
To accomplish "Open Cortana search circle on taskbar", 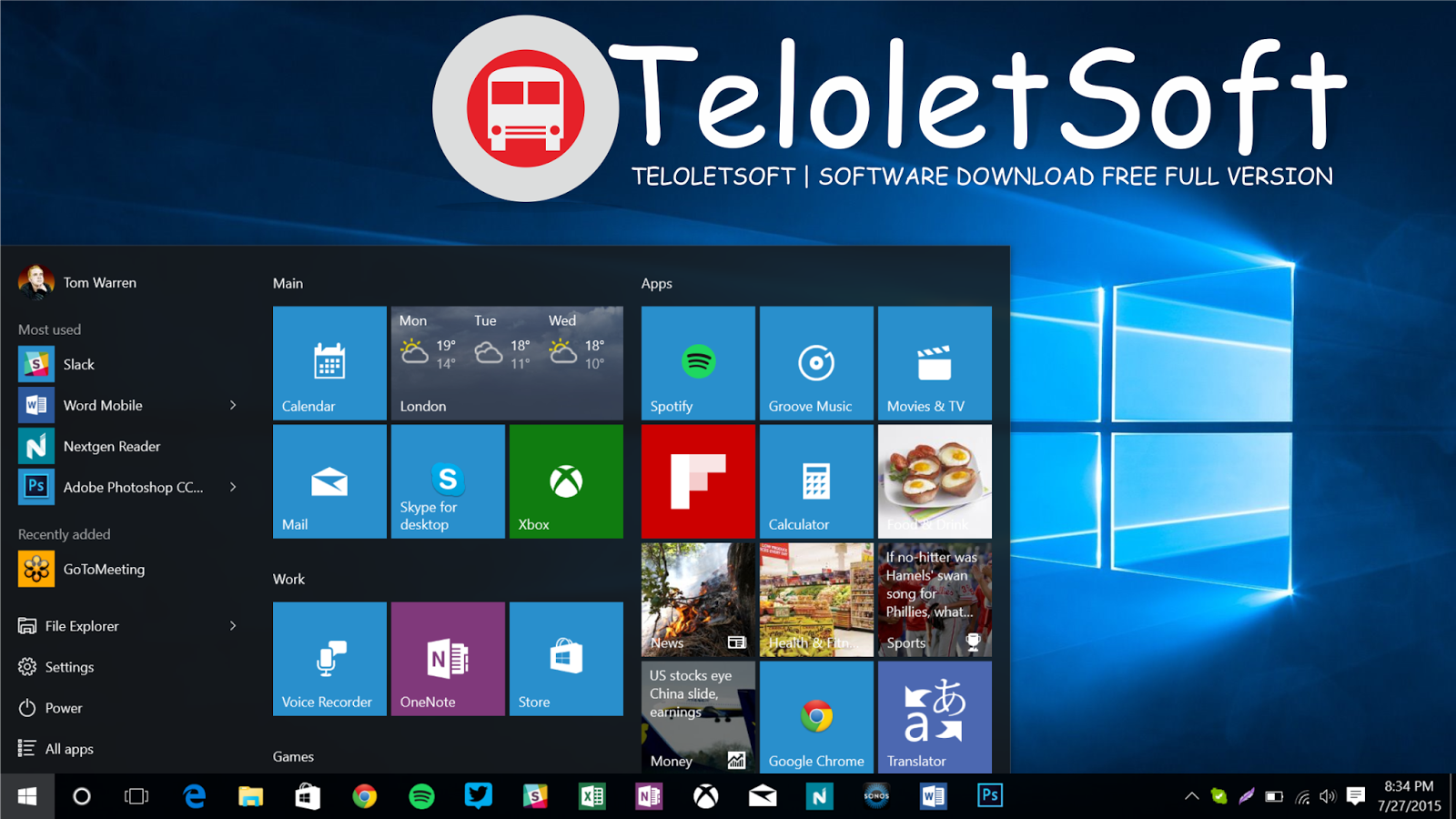I will [82, 796].
